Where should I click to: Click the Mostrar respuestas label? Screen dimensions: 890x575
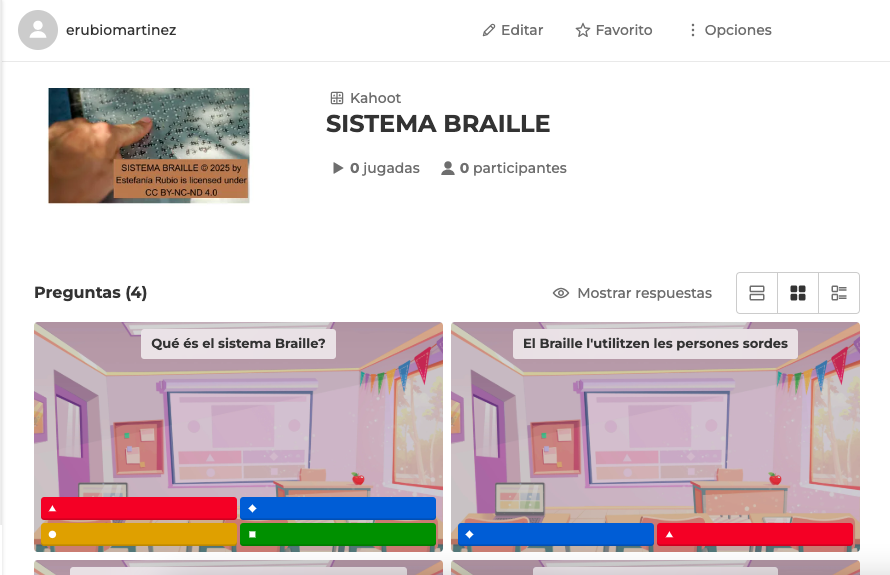[644, 293]
